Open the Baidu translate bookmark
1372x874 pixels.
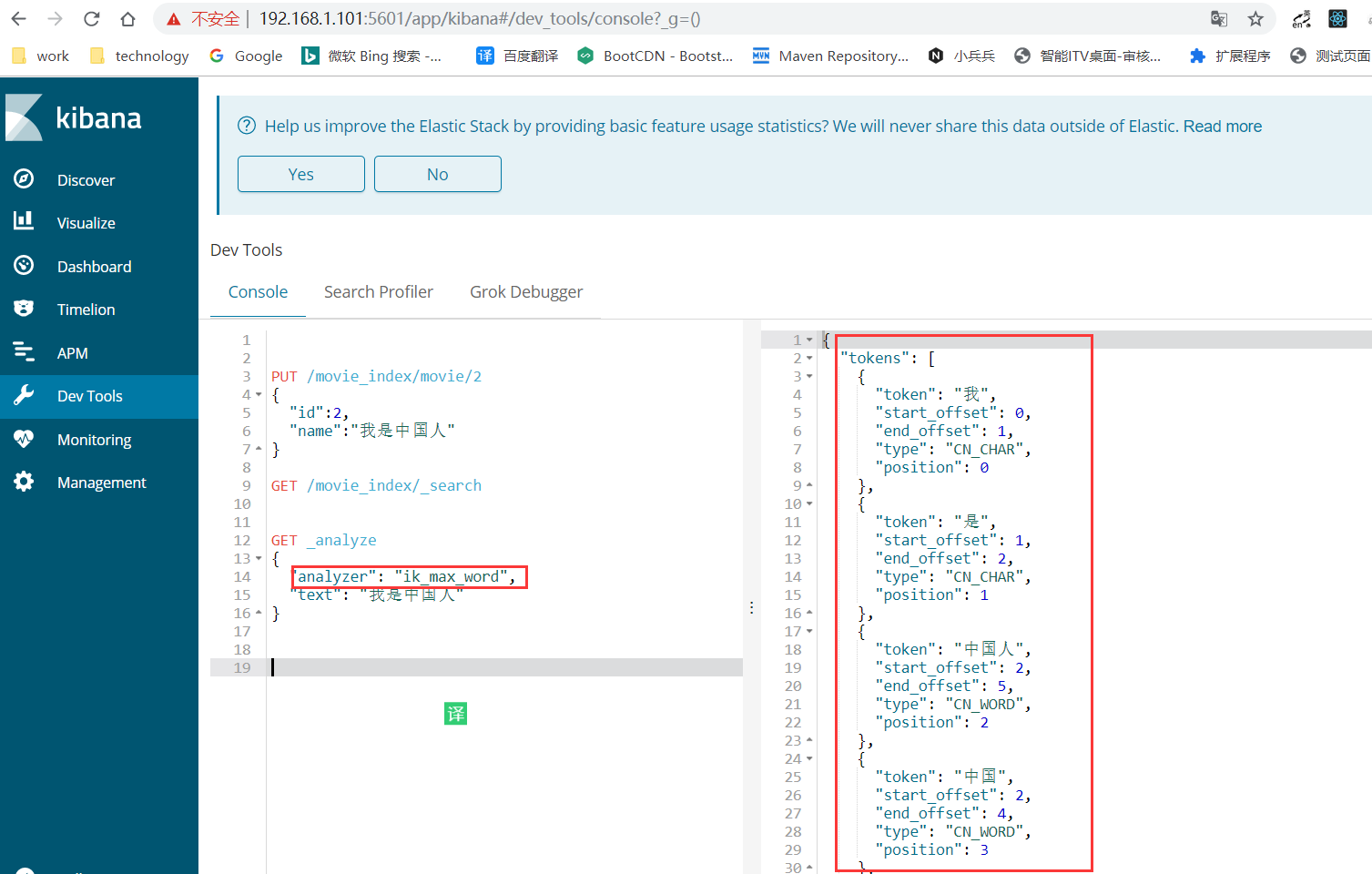point(517,56)
